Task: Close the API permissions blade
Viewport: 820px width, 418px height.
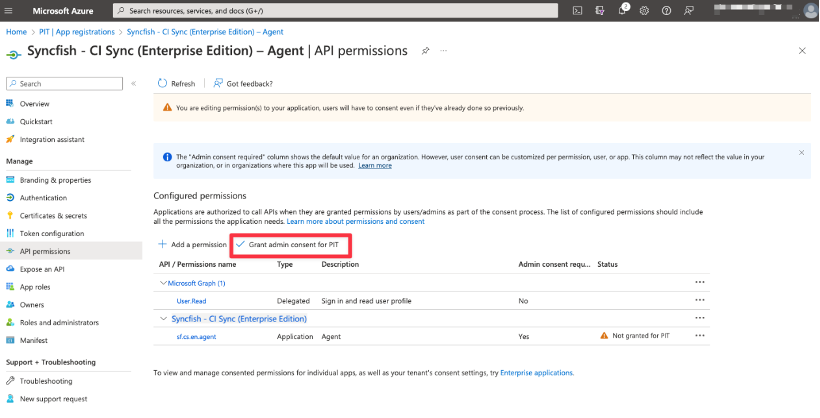Action: 802,51
